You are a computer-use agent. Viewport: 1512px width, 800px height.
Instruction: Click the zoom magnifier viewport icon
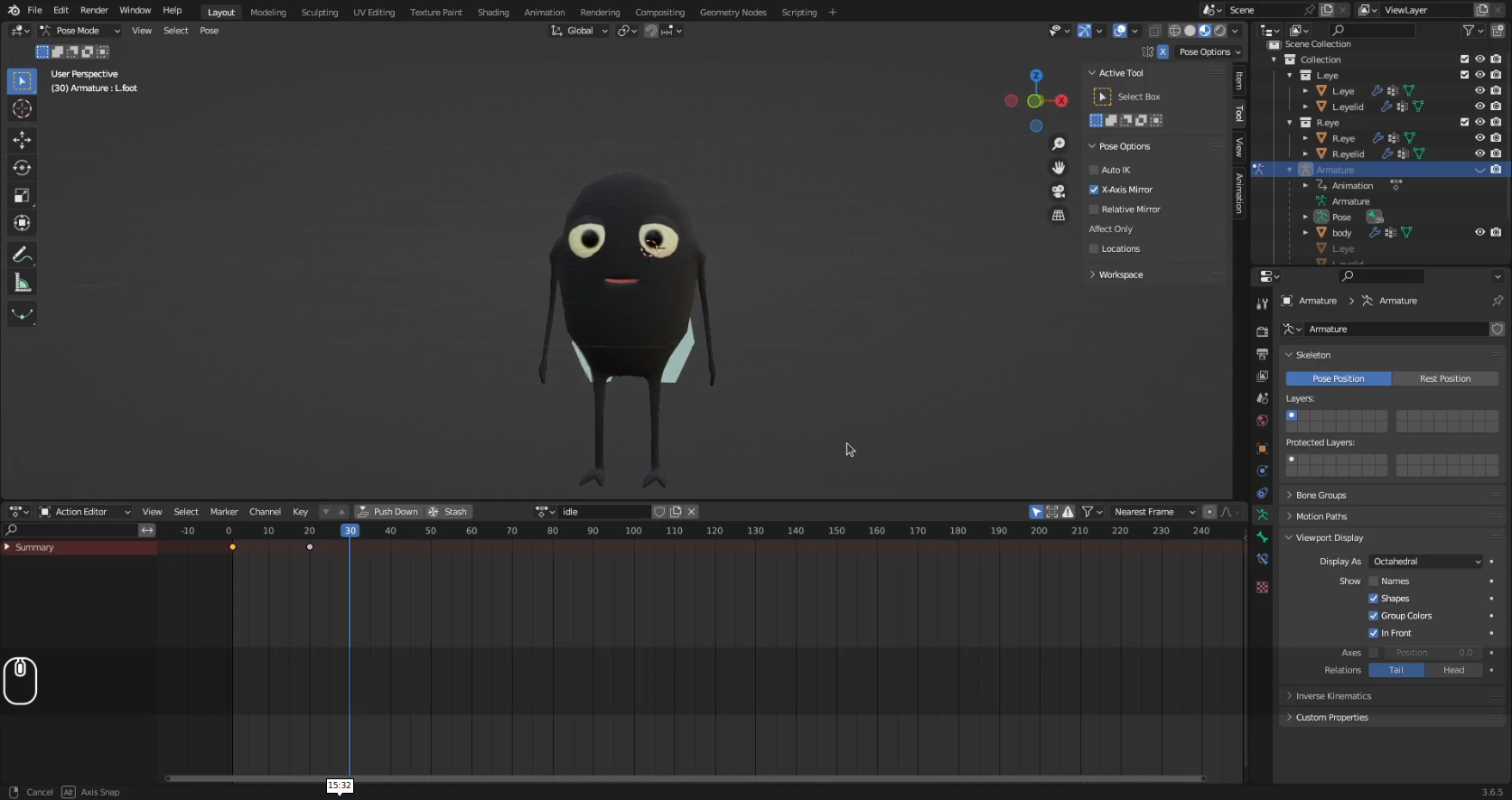(1059, 144)
